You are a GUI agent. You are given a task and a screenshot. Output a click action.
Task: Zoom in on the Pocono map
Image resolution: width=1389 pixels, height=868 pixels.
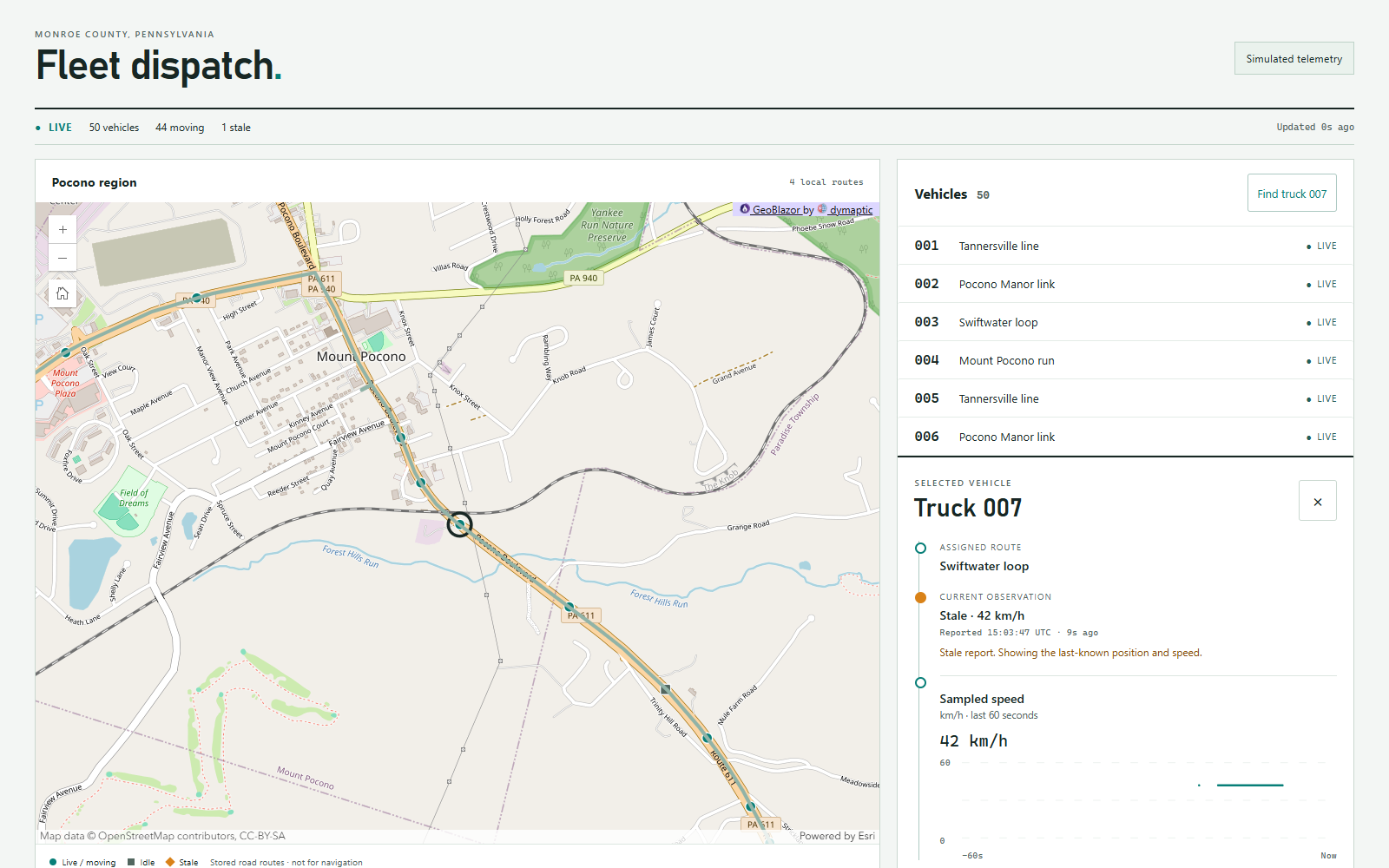(63, 230)
